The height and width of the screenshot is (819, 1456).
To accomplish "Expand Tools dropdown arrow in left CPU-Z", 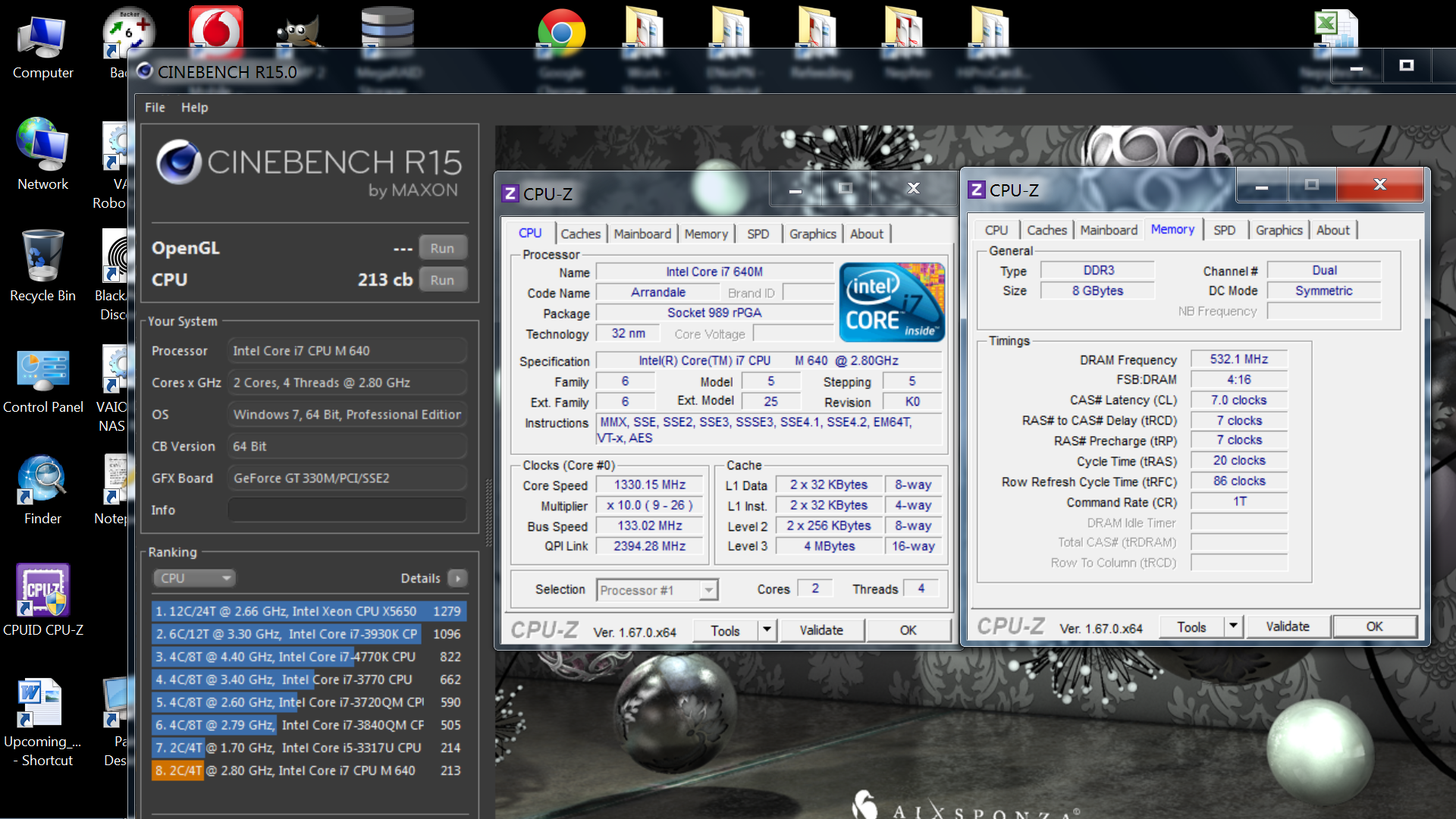I will click(x=767, y=630).
